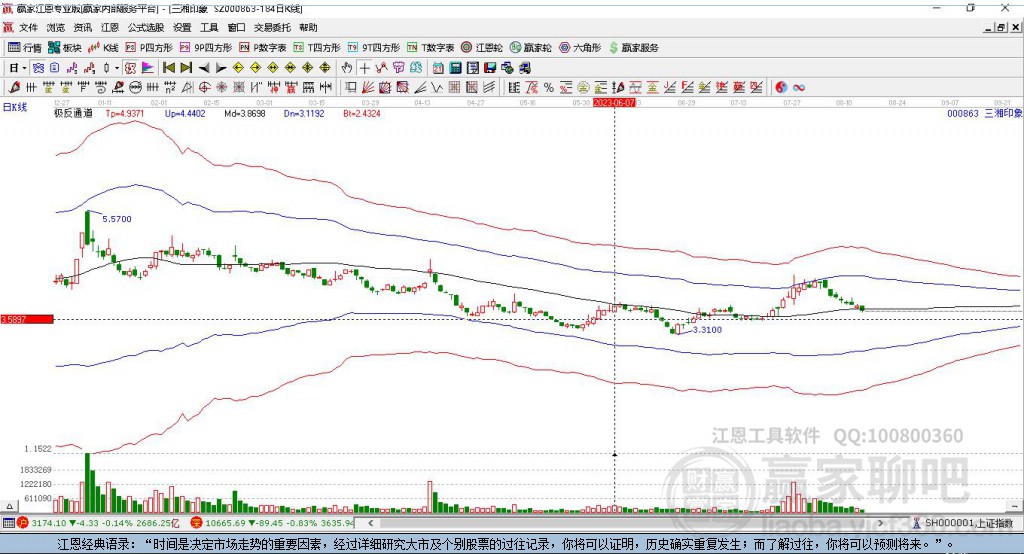Click the 5.5700 high price label
1024x554 pixels.
(x=117, y=219)
